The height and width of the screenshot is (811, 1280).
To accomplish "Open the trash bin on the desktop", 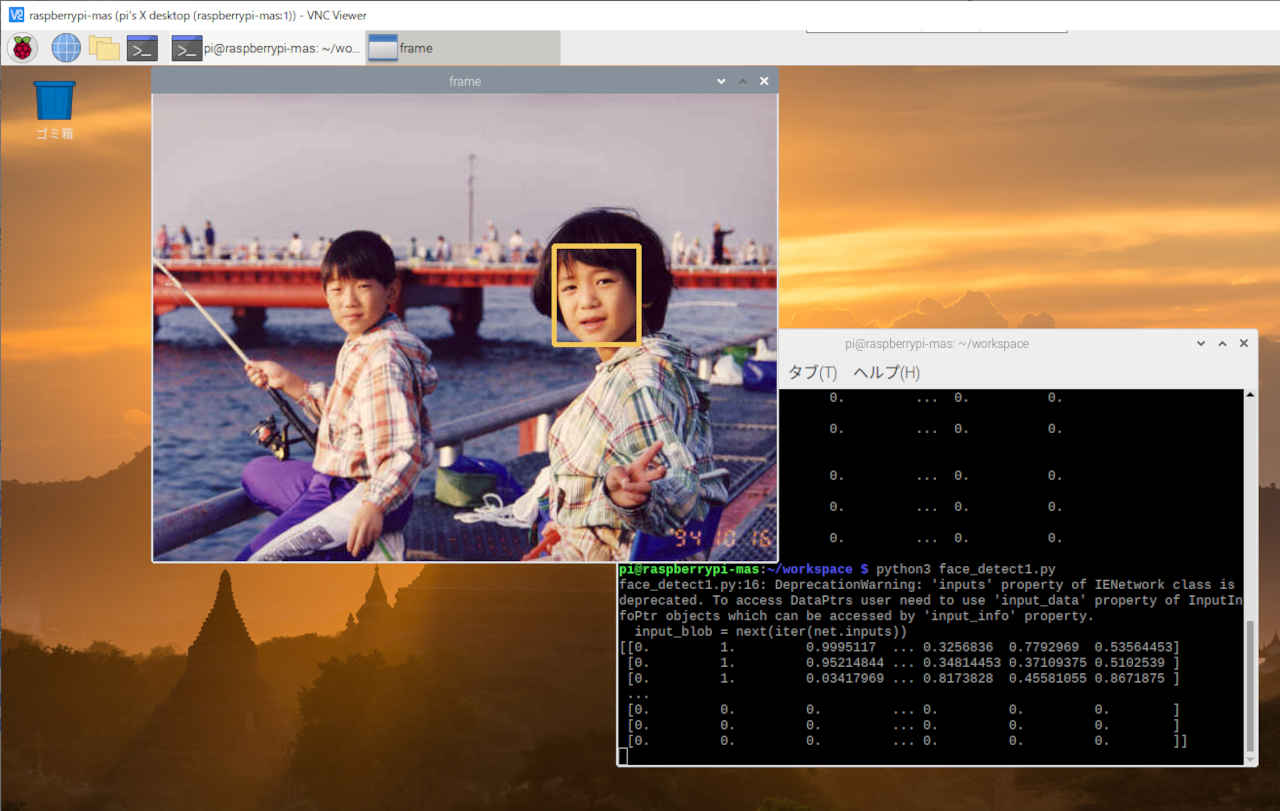I will [x=54, y=102].
